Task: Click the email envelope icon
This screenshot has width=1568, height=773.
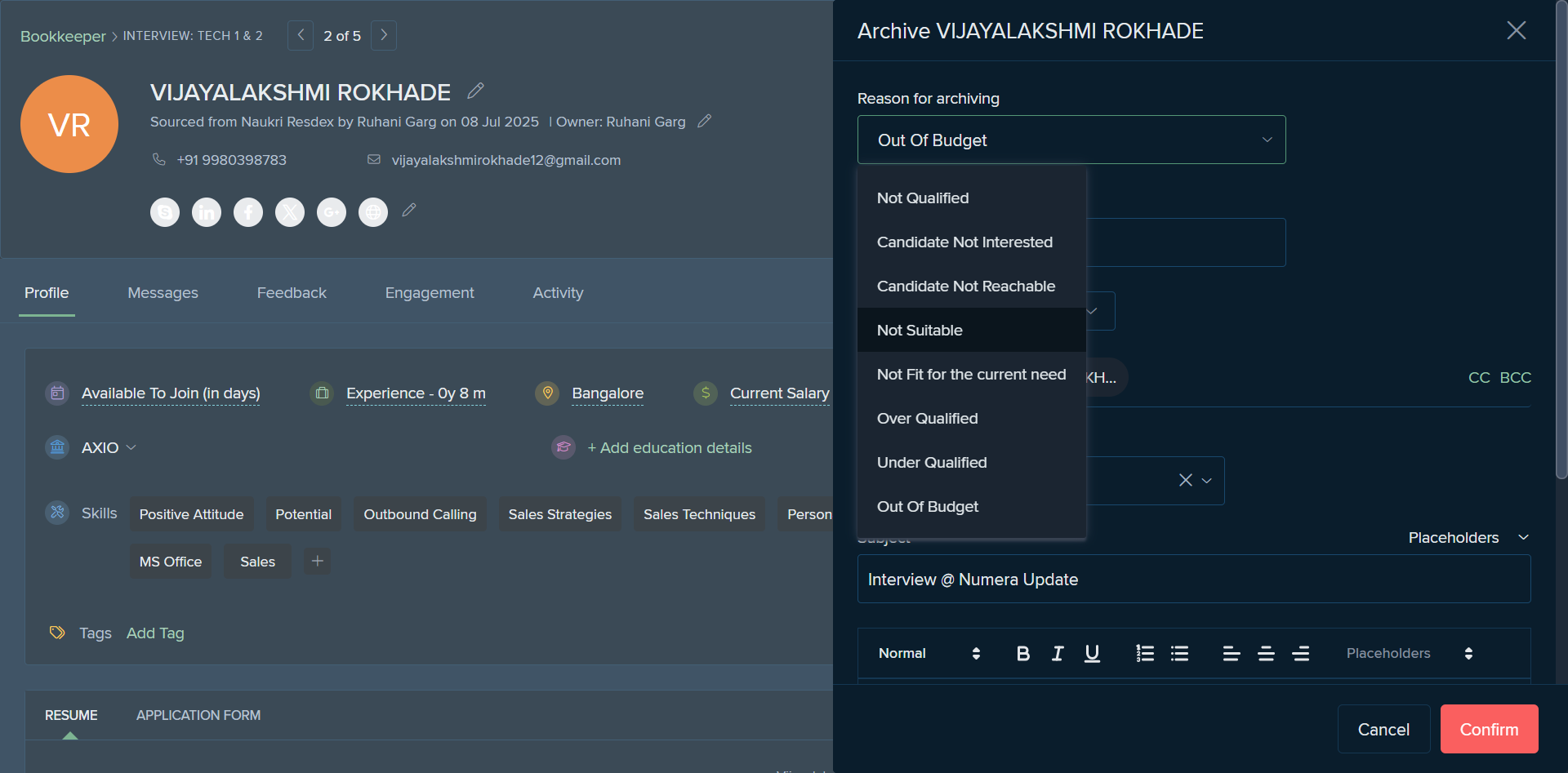Action: coord(374,159)
